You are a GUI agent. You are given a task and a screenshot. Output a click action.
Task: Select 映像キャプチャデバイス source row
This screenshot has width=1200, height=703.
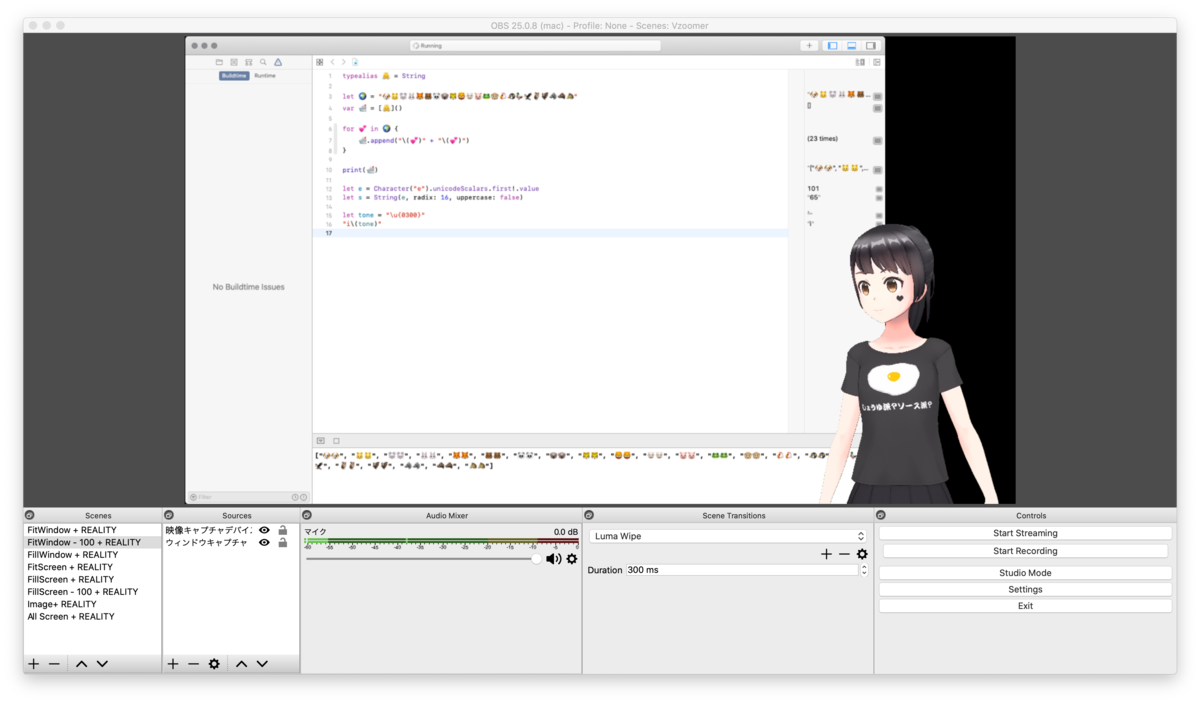click(230, 530)
